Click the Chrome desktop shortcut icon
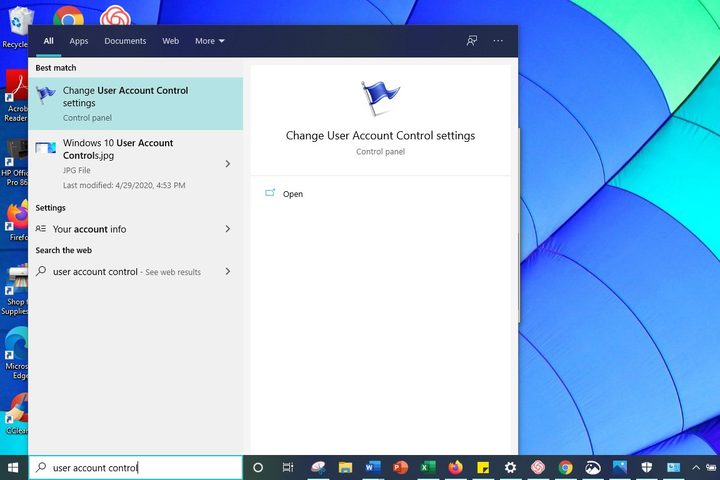This screenshot has height=480, width=720. pyautogui.click(x=68, y=16)
